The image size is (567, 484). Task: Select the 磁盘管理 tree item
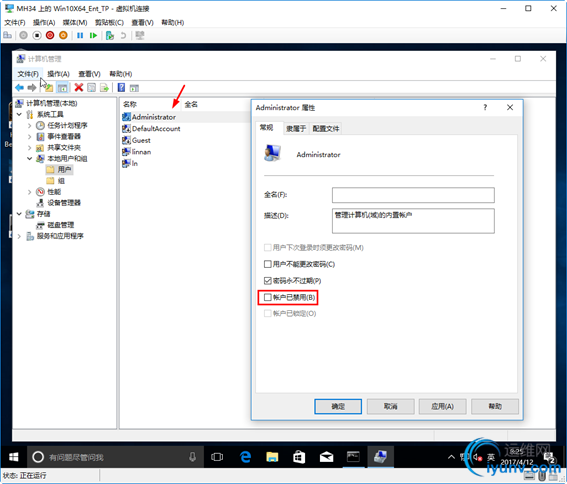(61, 225)
